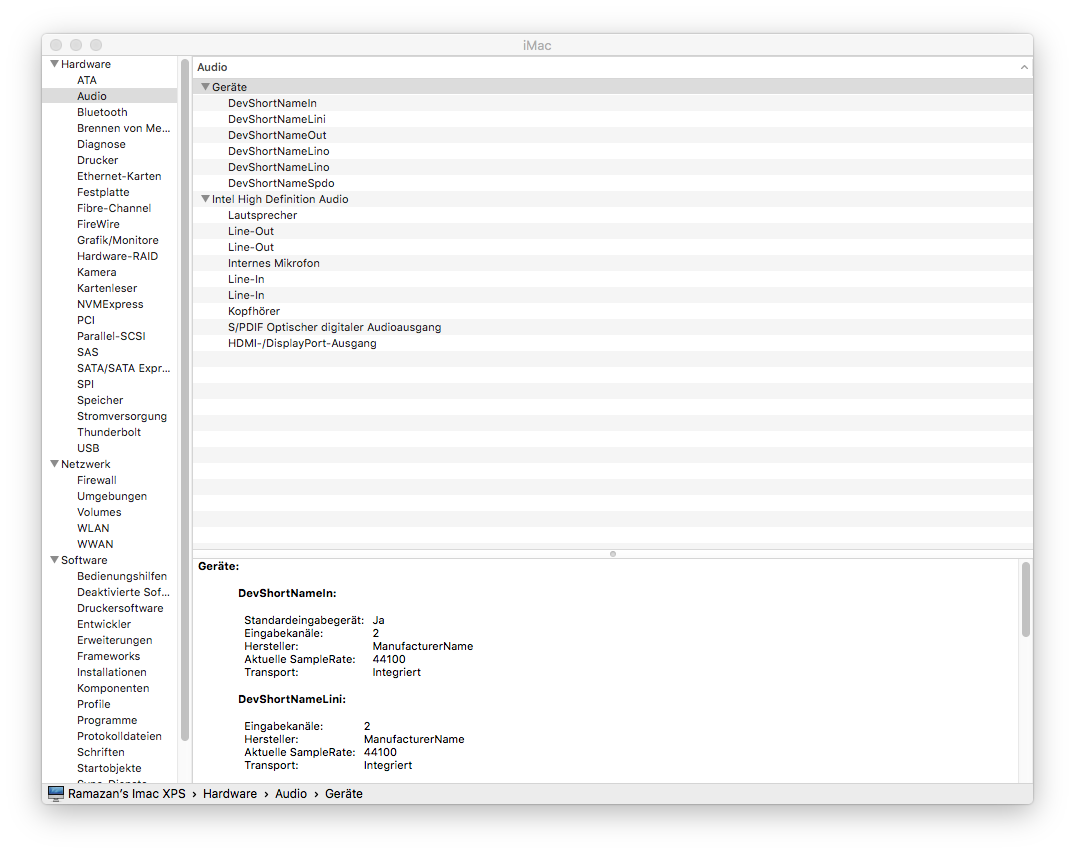Open Fibre-Channel entry

(x=114, y=208)
